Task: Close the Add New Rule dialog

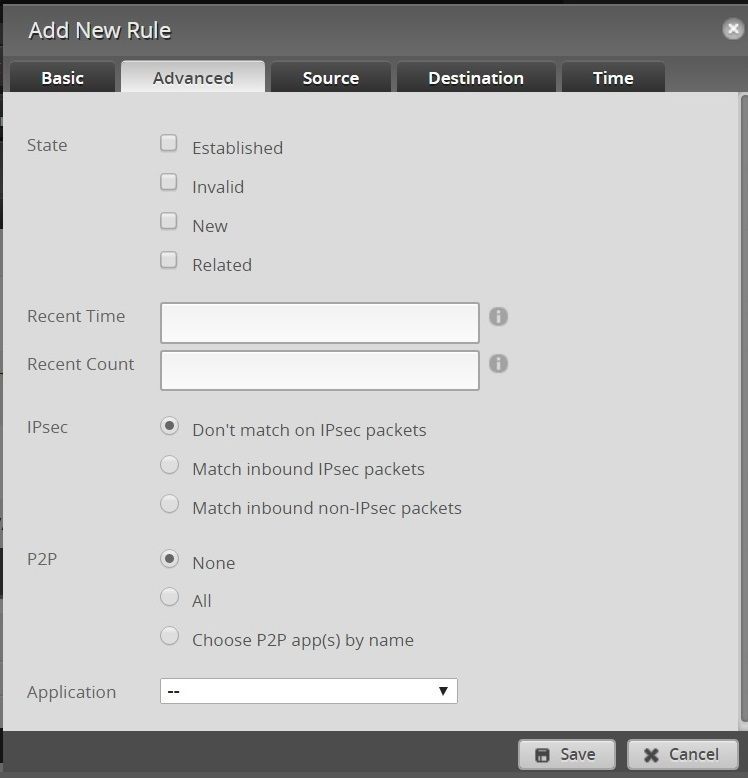Action: 733,29
